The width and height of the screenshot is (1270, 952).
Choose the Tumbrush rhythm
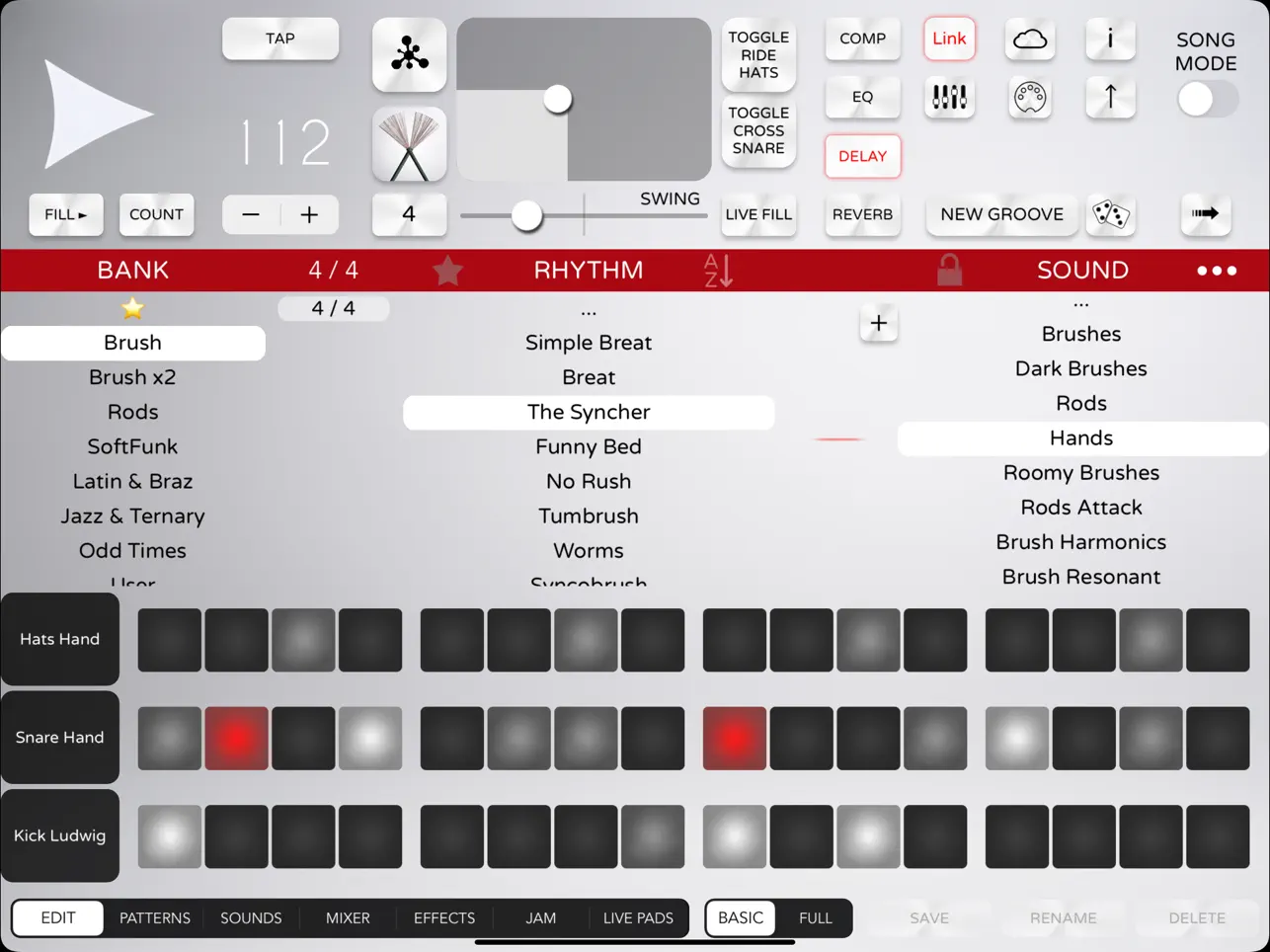(589, 516)
